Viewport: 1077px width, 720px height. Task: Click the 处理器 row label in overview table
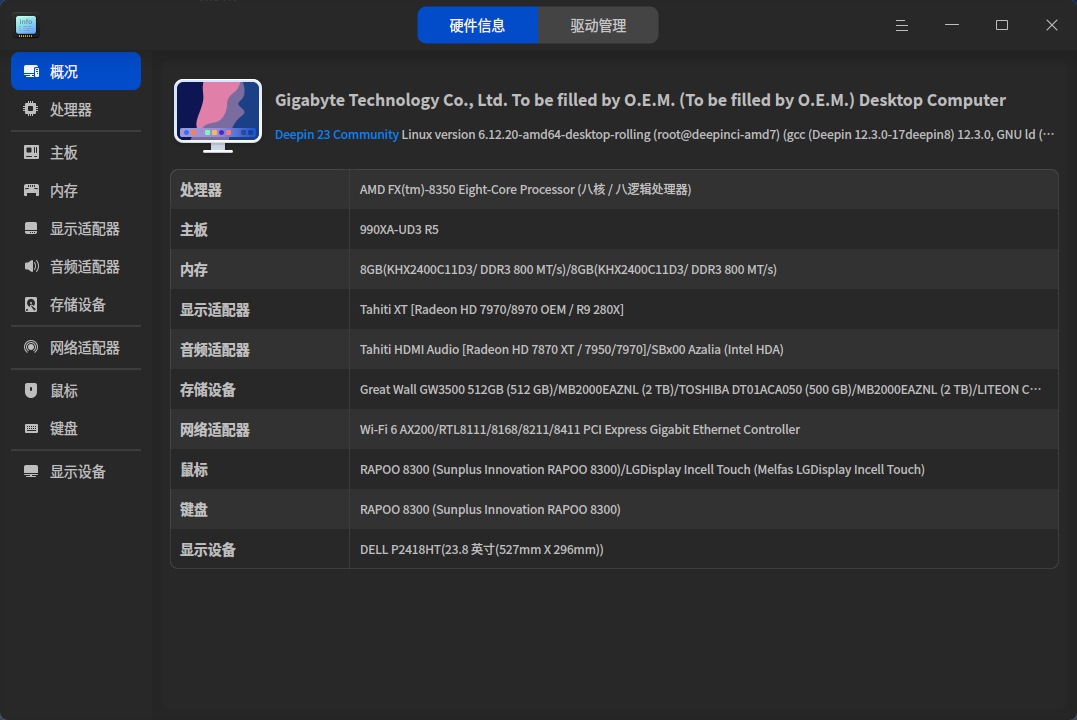(x=201, y=190)
